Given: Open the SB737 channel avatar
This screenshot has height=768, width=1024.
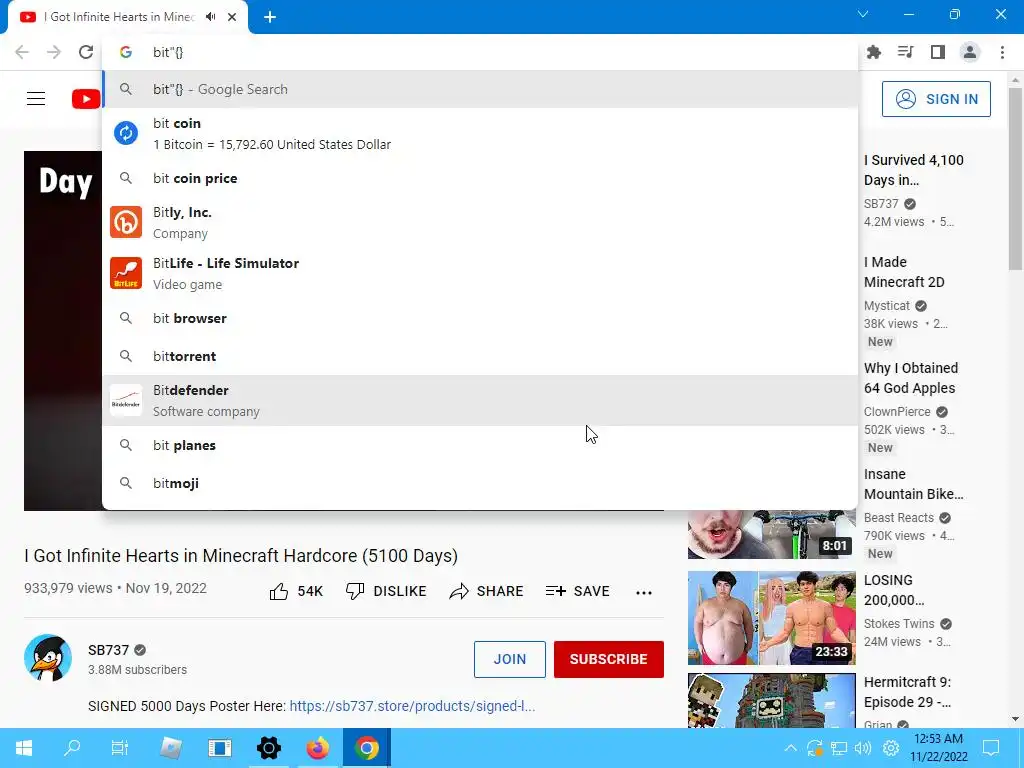Looking at the screenshot, I should tap(48, 658).
